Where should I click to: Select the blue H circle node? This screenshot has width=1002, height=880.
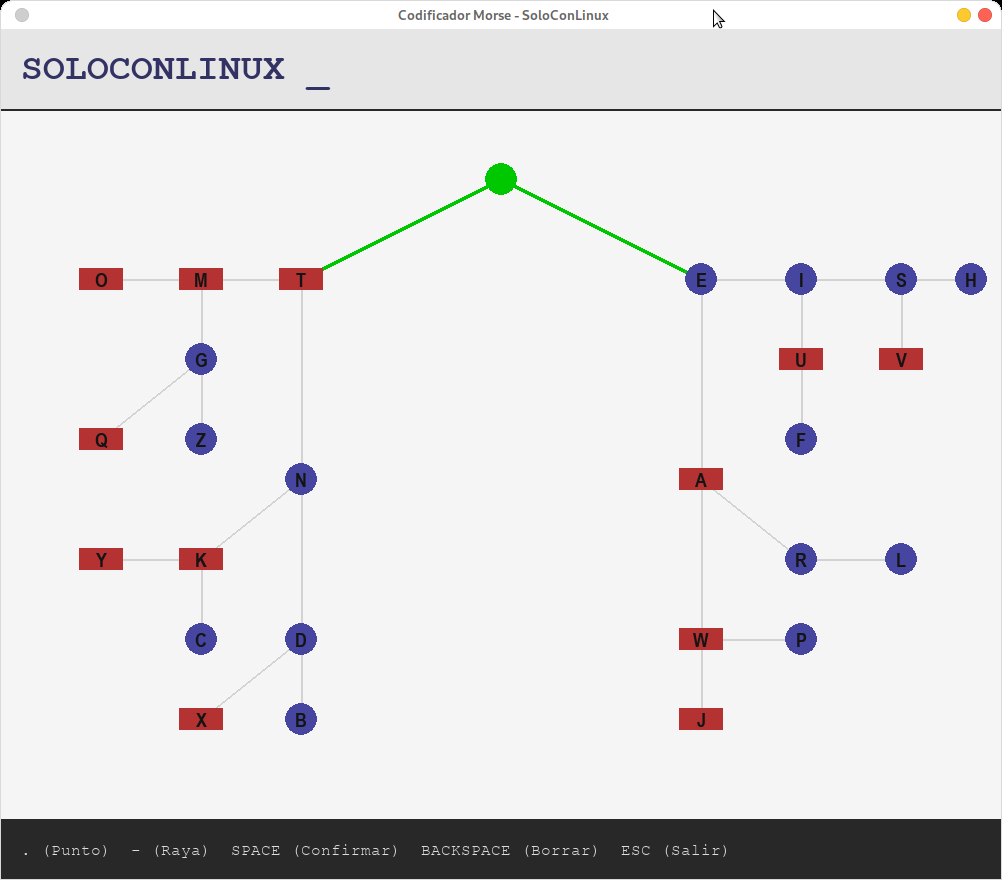pos(970,280)
